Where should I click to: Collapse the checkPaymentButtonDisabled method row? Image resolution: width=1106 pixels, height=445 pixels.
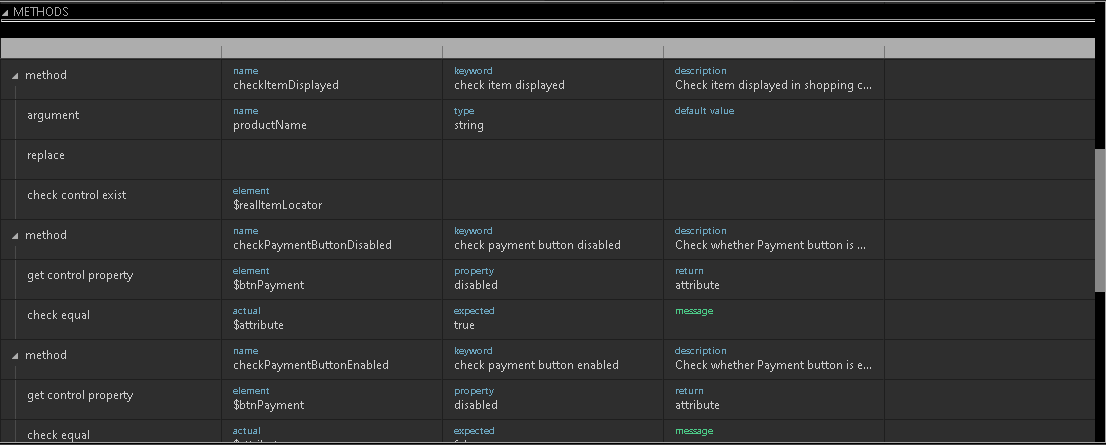pos(15,236)
